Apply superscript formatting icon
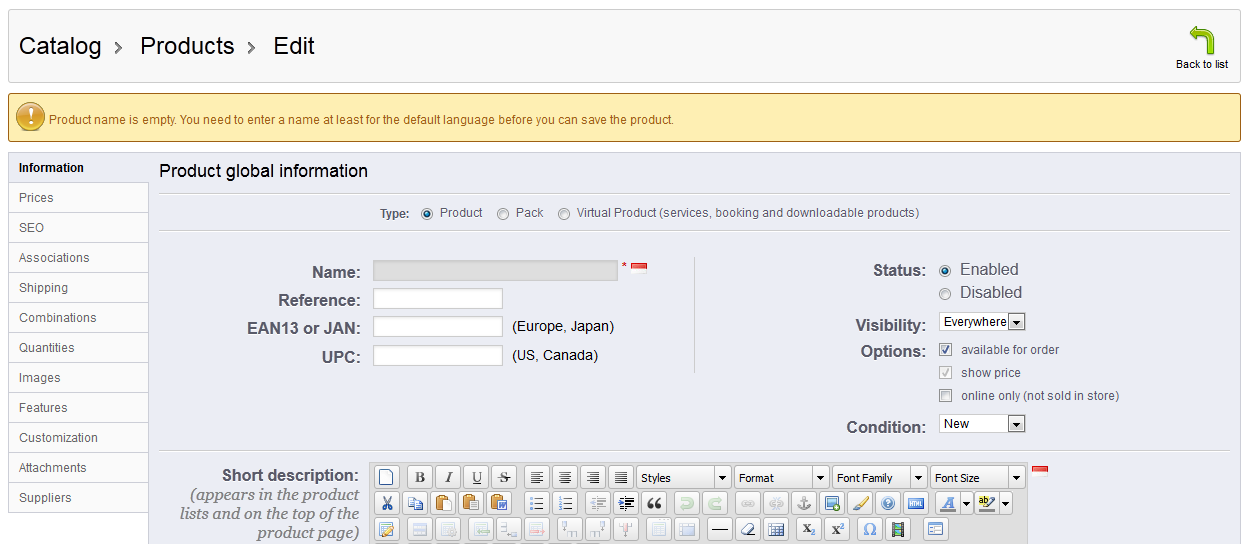Screen dimensions: 1242x544 pyautogui.click(x=837, y=529)
